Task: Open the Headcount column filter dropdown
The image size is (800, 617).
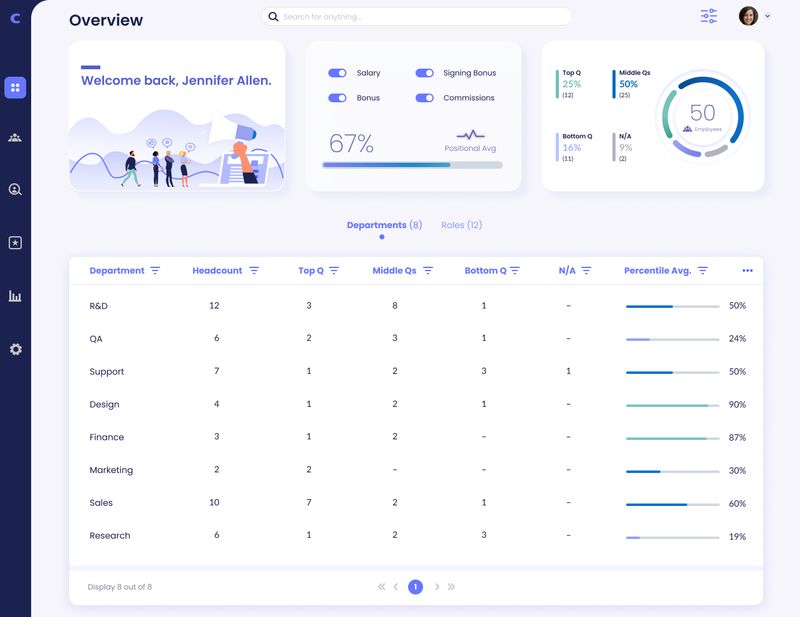Action: pyautogui.click(x=256, y=270)
